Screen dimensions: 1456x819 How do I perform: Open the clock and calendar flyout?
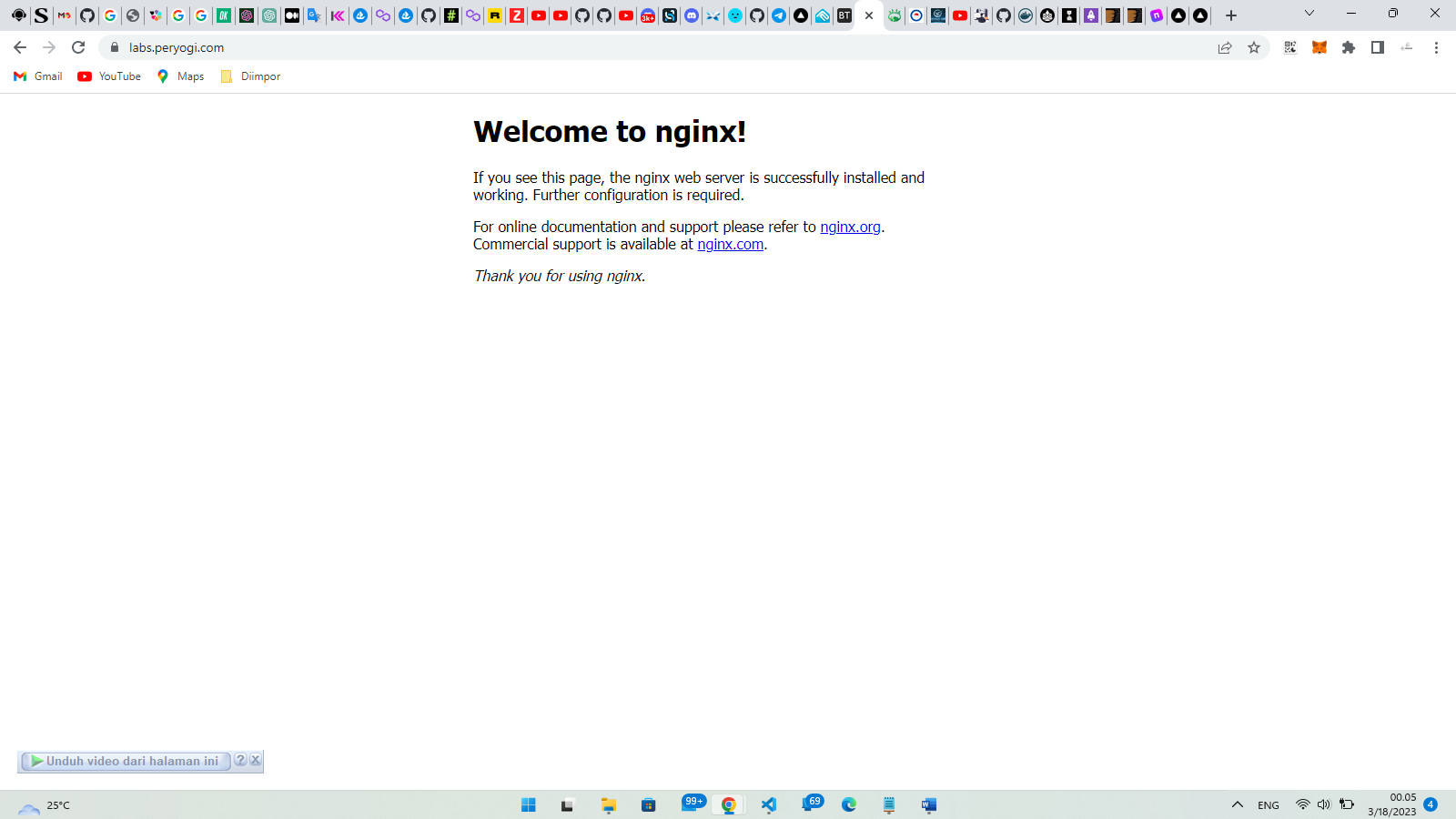[x=1392, y=804]
